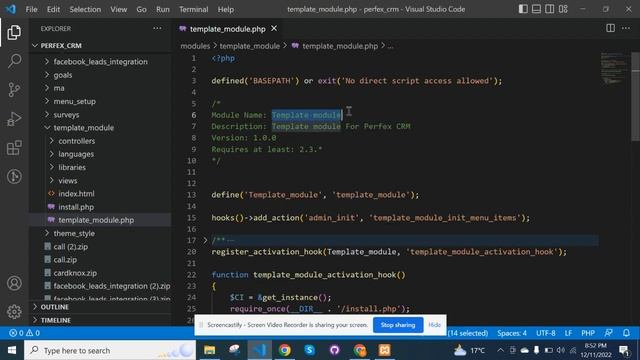Viewport: 640px width, 360px height.
Task: Open the Selection menu
Action: (x=85, y=9)
